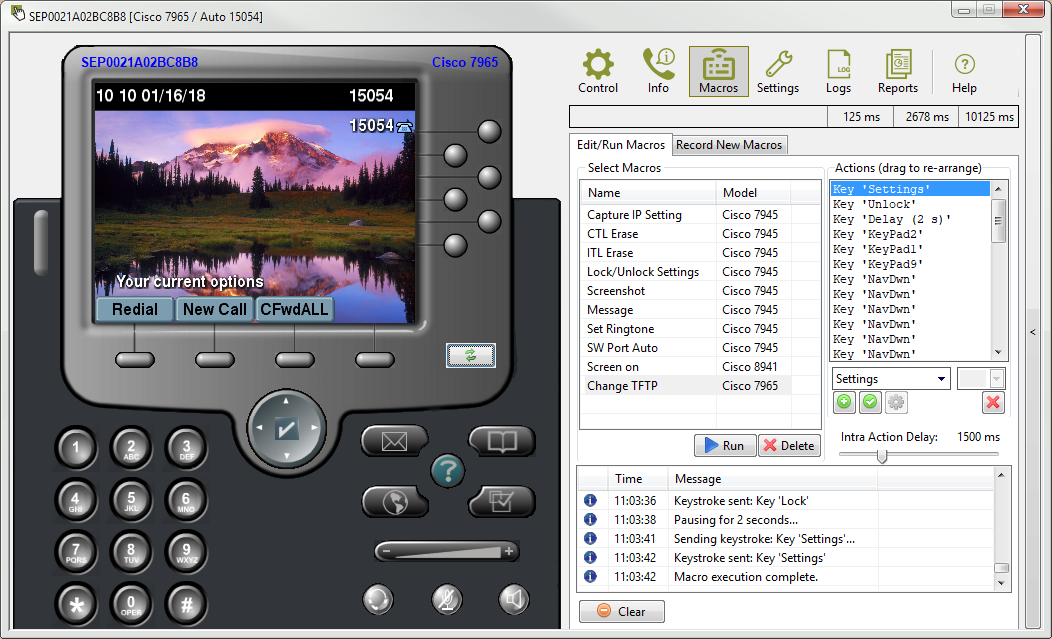Click the navigation pad down arrow
Viewport: 1052px width, 639px height.
(x=286, y=456)
